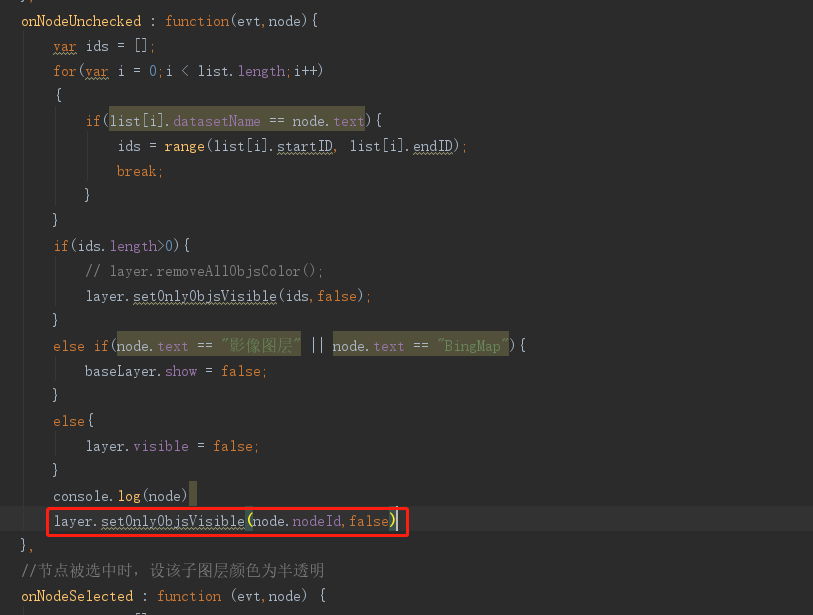
Task: Place cursor on the 'var ids = [];' line
Action: (104, 46)
